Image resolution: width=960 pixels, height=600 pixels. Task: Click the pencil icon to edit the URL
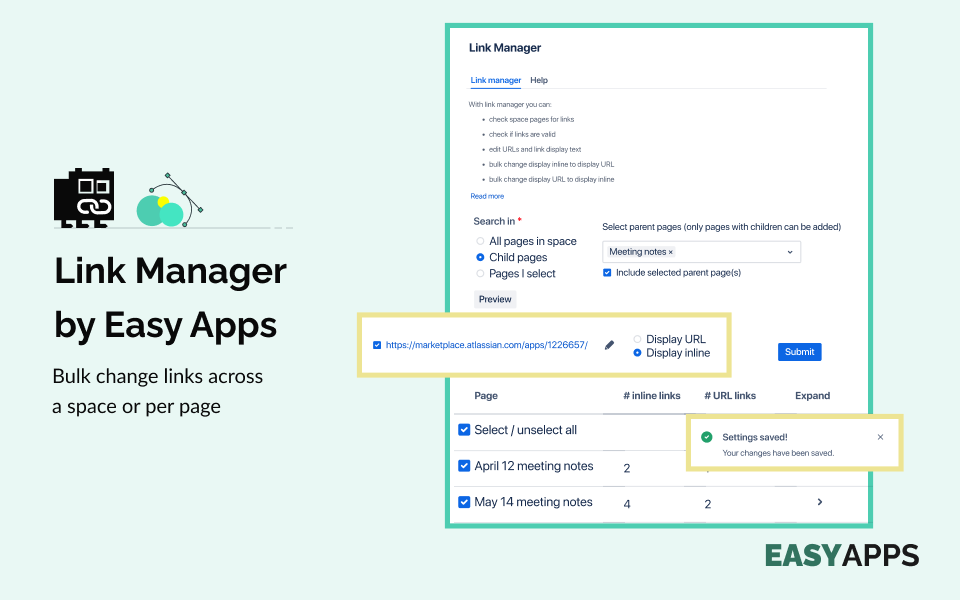pos(609,345)
